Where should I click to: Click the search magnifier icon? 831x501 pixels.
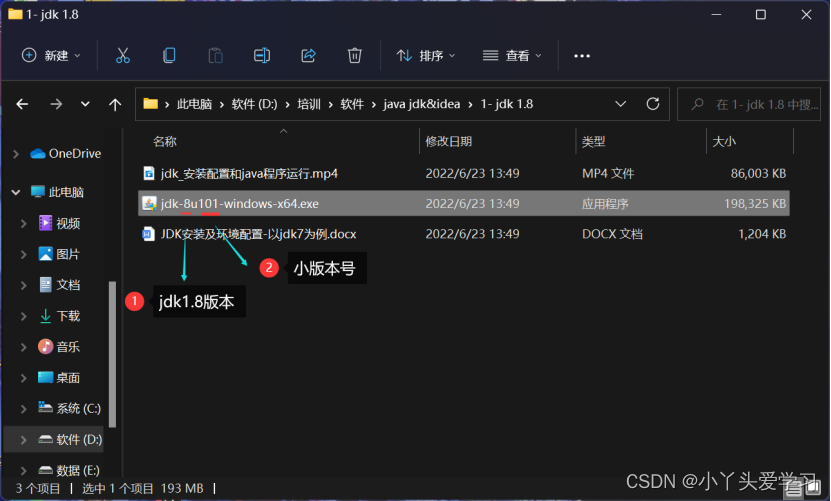tap(697, 104)
